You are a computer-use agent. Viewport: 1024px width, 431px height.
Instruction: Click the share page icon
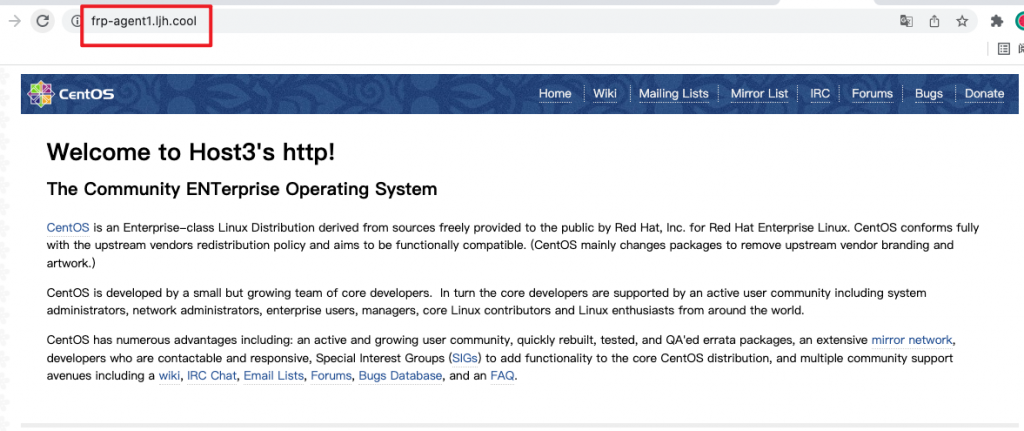934,21
